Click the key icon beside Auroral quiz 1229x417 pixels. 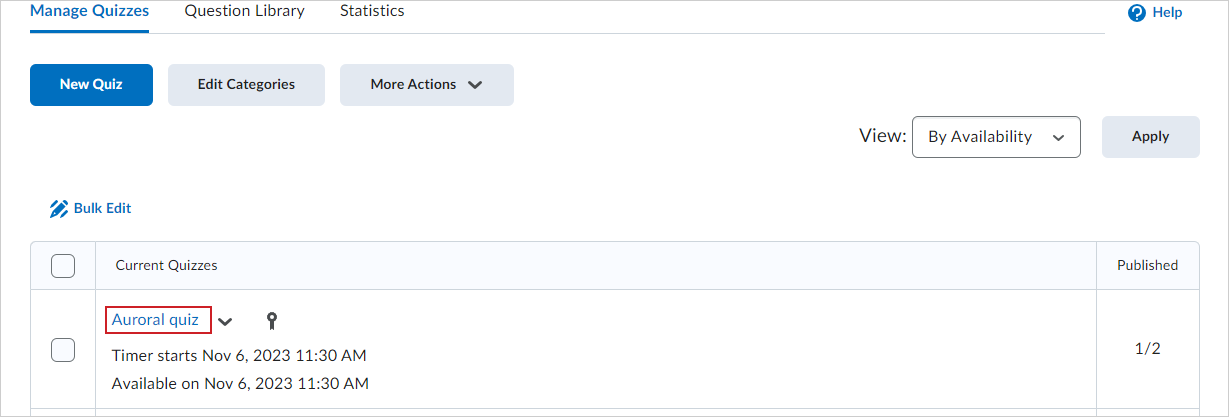(271, 321)
